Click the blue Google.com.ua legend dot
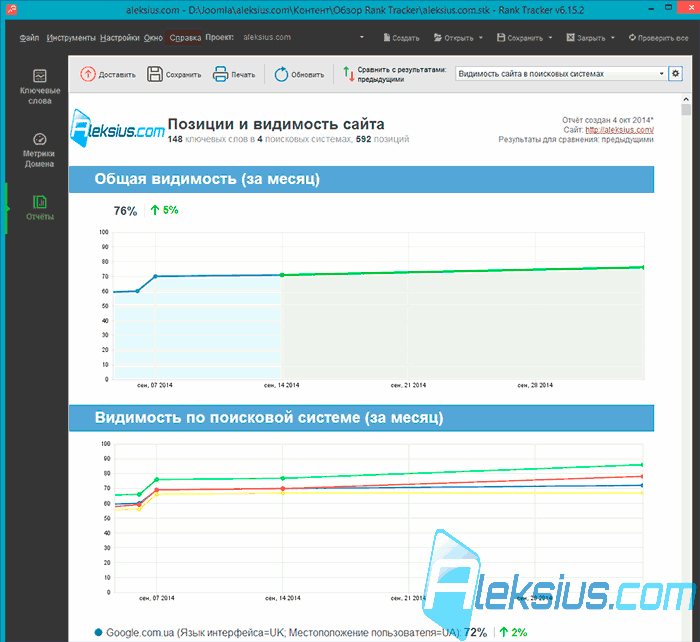This screenshot has width=700, height=642. tap(98, 633)
